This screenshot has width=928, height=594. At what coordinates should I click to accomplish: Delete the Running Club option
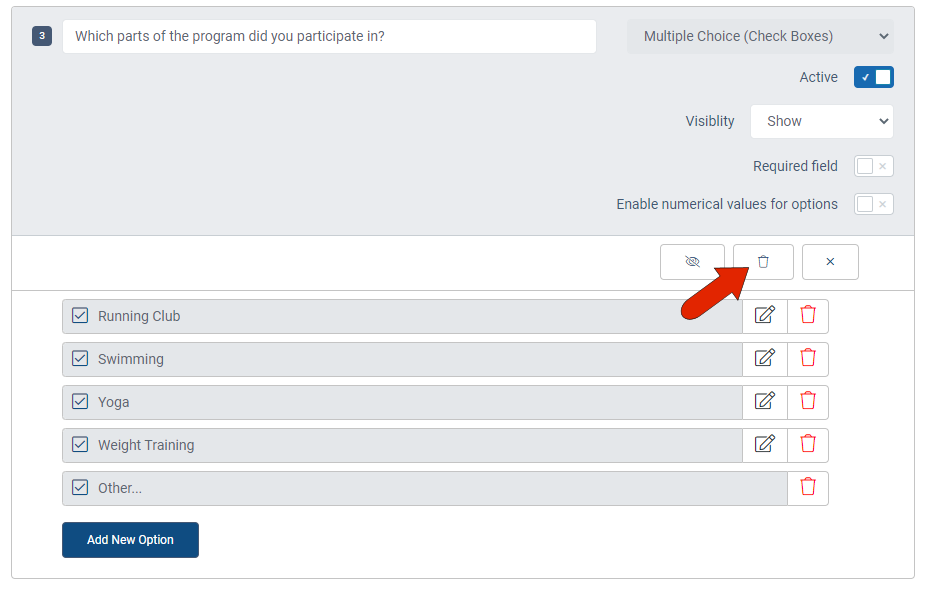click(x=808, y=316)
